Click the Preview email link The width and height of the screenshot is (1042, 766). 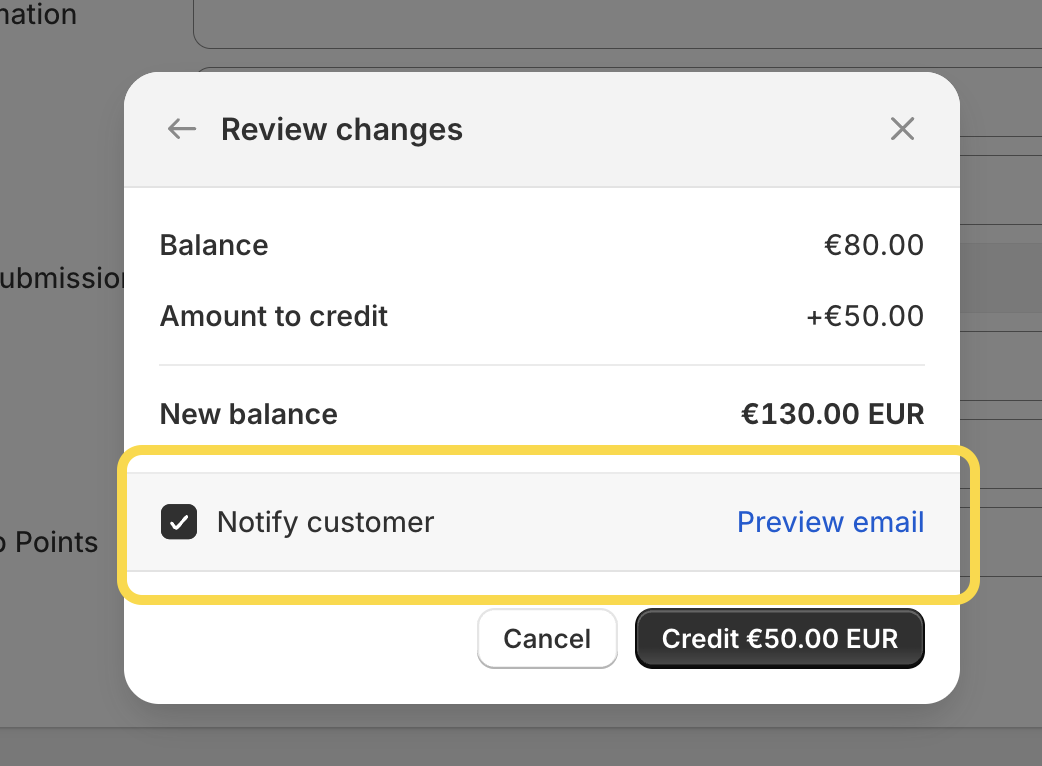coord(830,521)
